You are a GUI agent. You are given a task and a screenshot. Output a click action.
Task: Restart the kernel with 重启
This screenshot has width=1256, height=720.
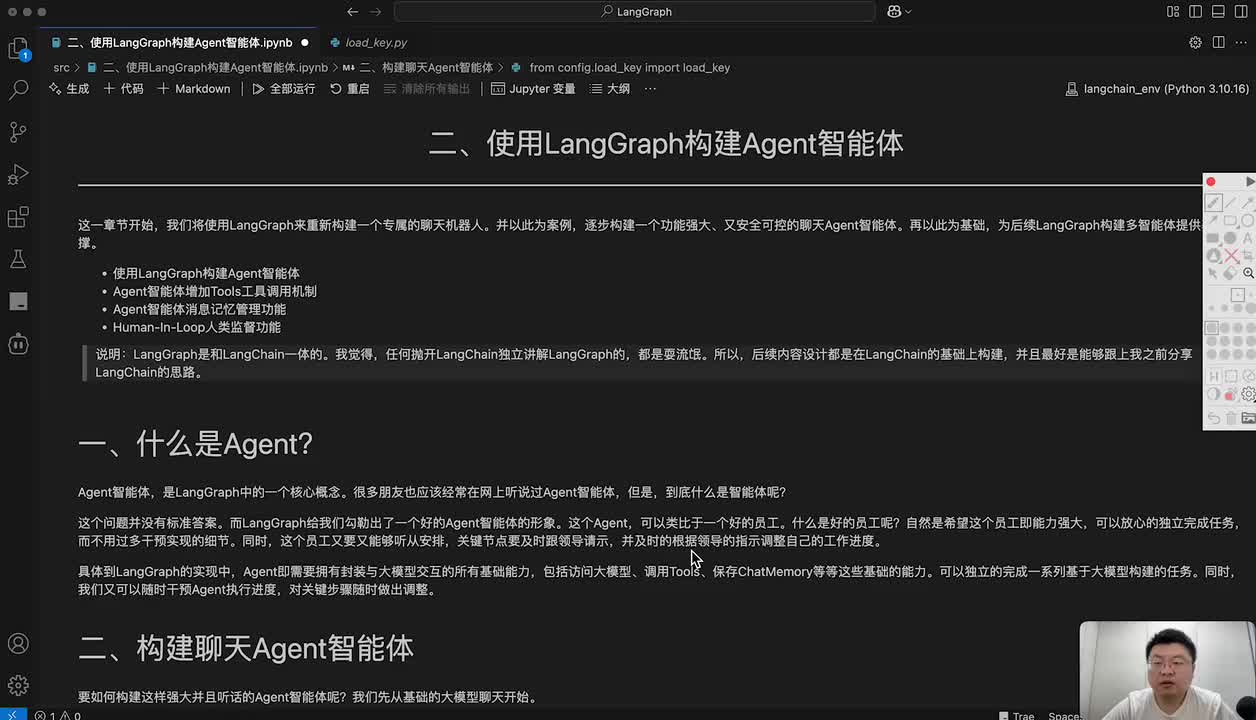tap(350, 89)
